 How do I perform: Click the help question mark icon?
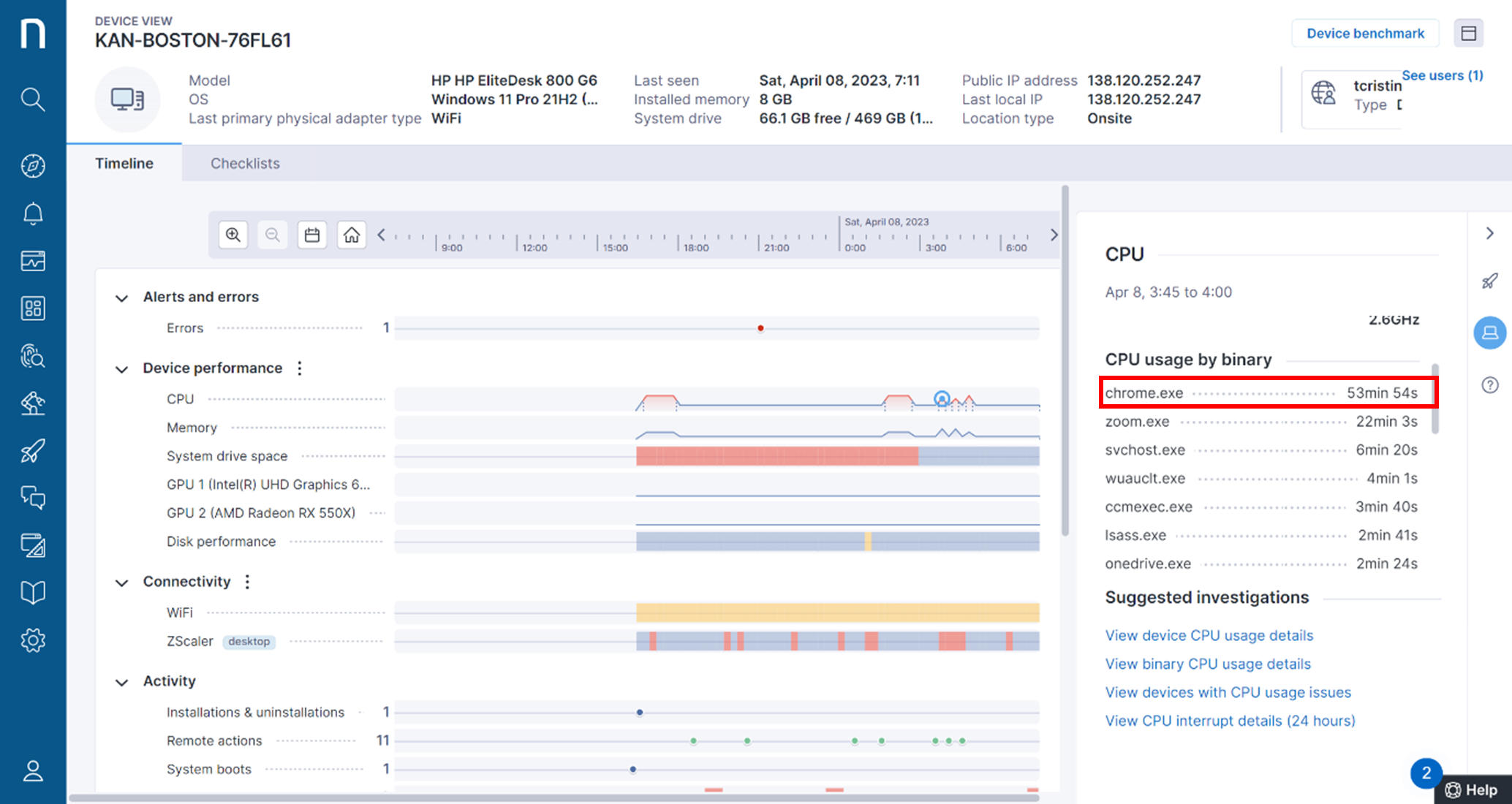[x=1489, y=385]
